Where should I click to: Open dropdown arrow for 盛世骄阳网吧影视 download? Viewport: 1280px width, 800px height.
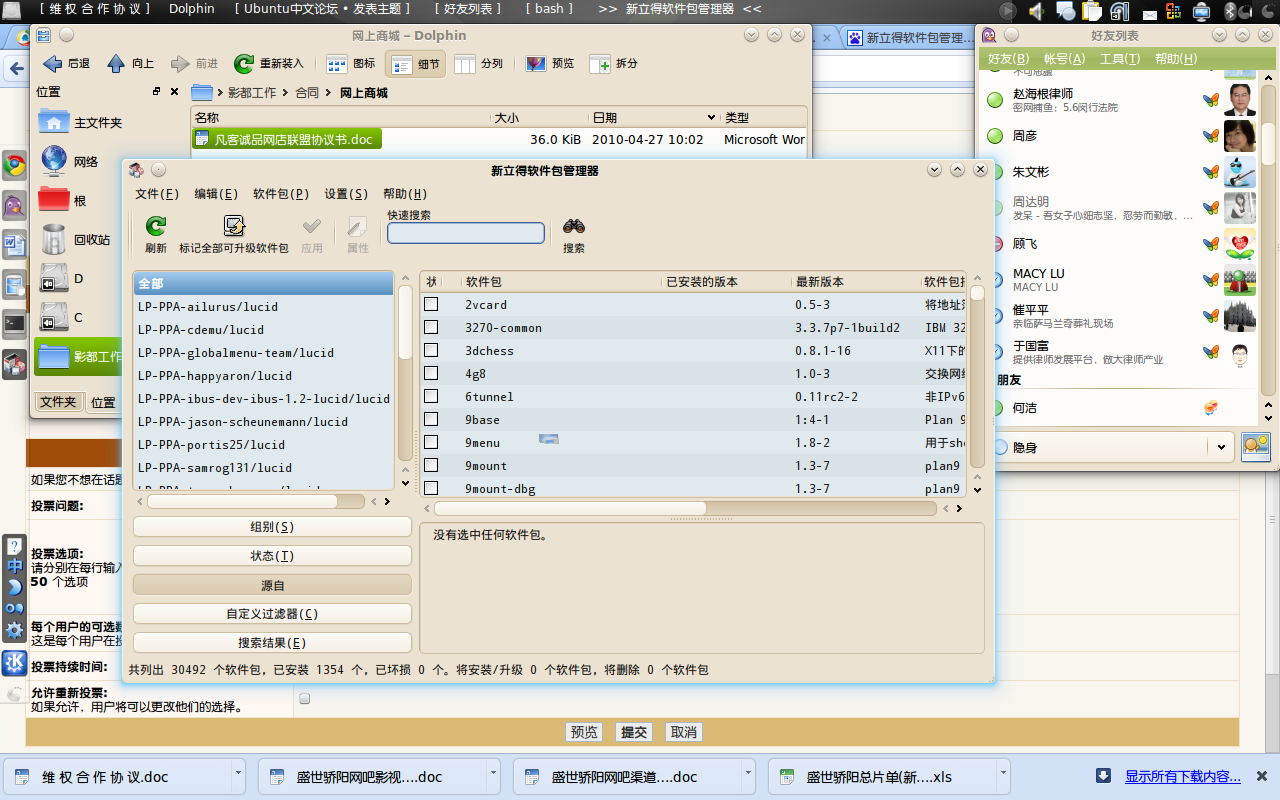coord(494,775)
